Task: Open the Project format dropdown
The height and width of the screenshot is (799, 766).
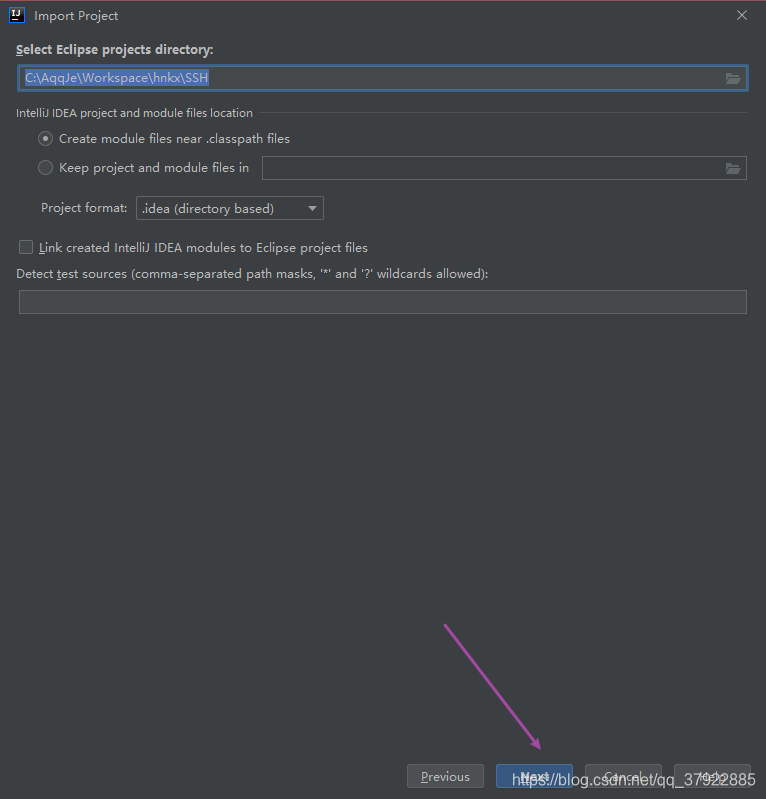Action: click(230, 208)
